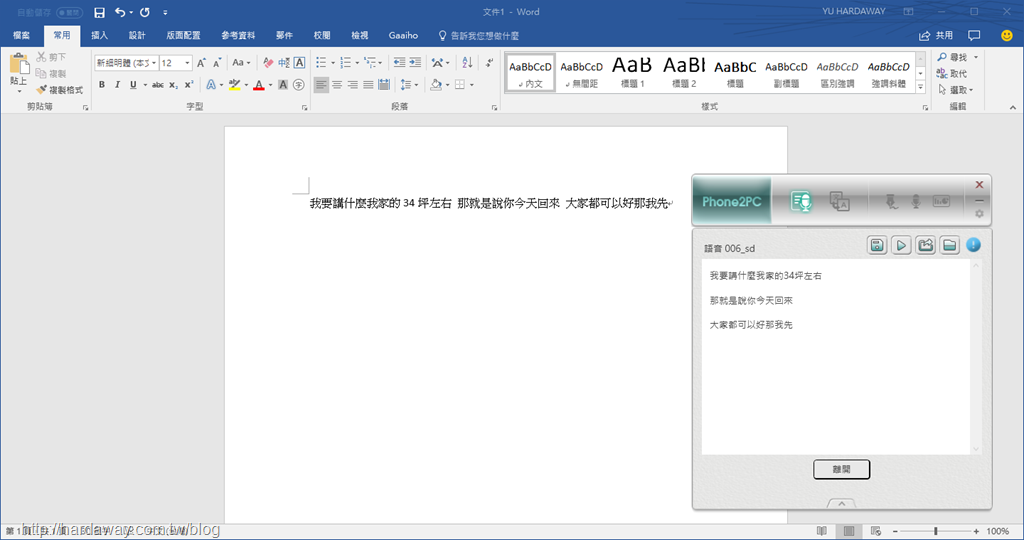Switch to the 設計 tab

pos(137,35)
